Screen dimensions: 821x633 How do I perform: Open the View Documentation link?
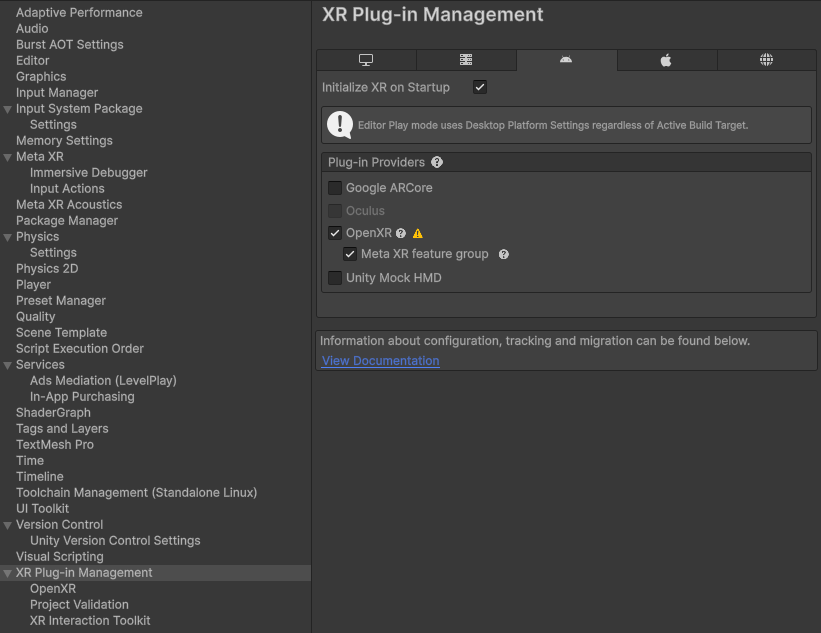(381, 361)
